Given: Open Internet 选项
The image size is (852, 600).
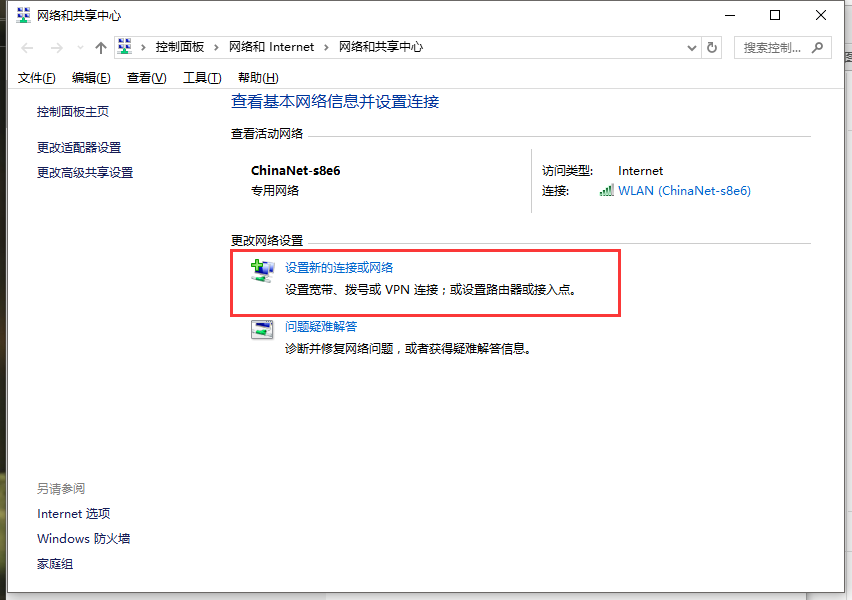Looking at the screenshot, I should point(73,514).
